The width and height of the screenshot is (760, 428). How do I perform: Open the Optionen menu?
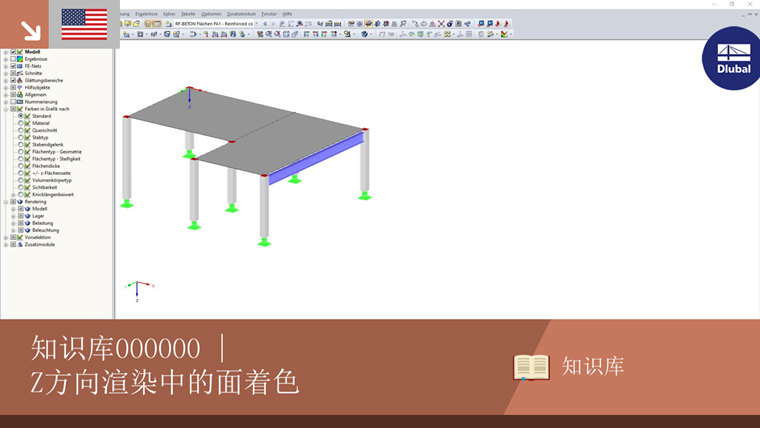(x=211, y=14)
